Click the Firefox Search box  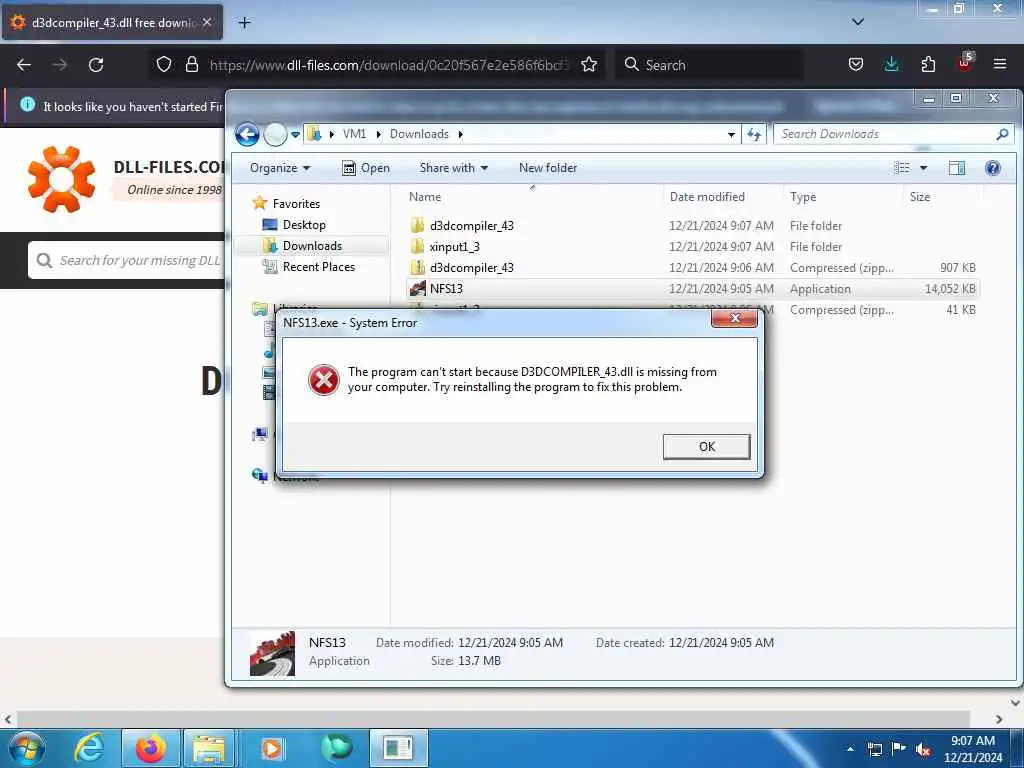coord(709,65)
